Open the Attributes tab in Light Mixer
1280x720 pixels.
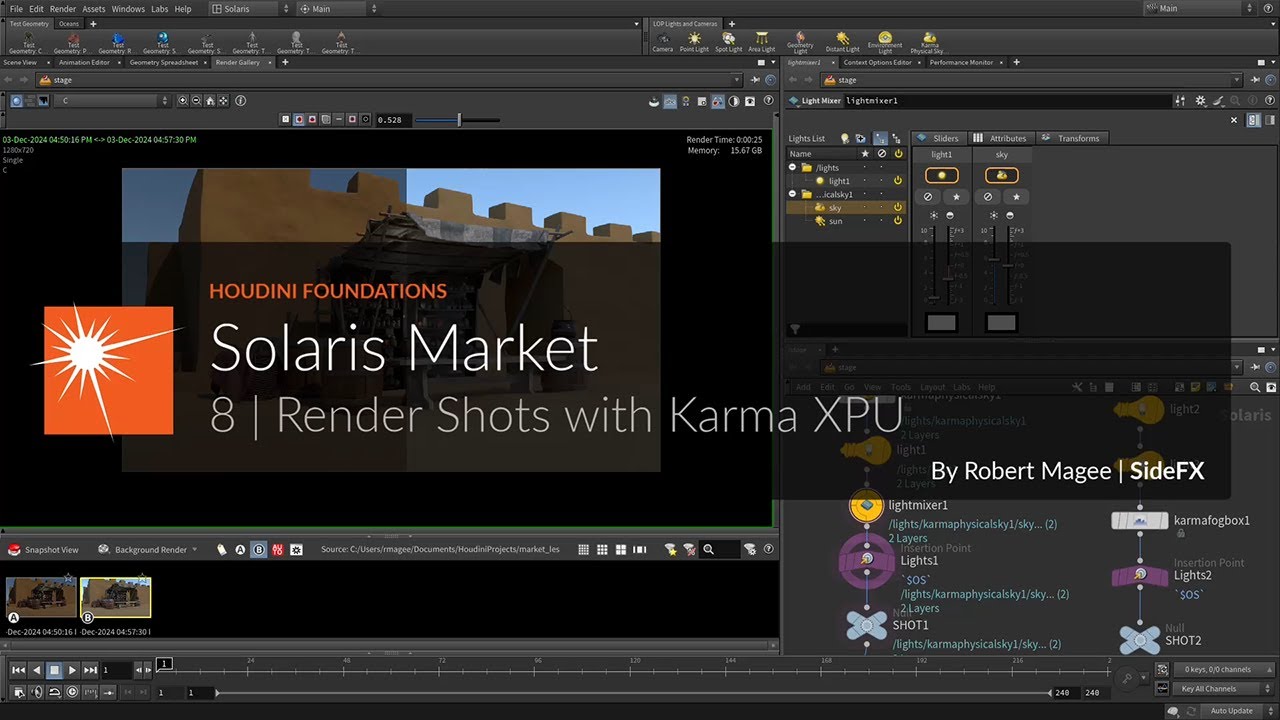[1001, 138]
